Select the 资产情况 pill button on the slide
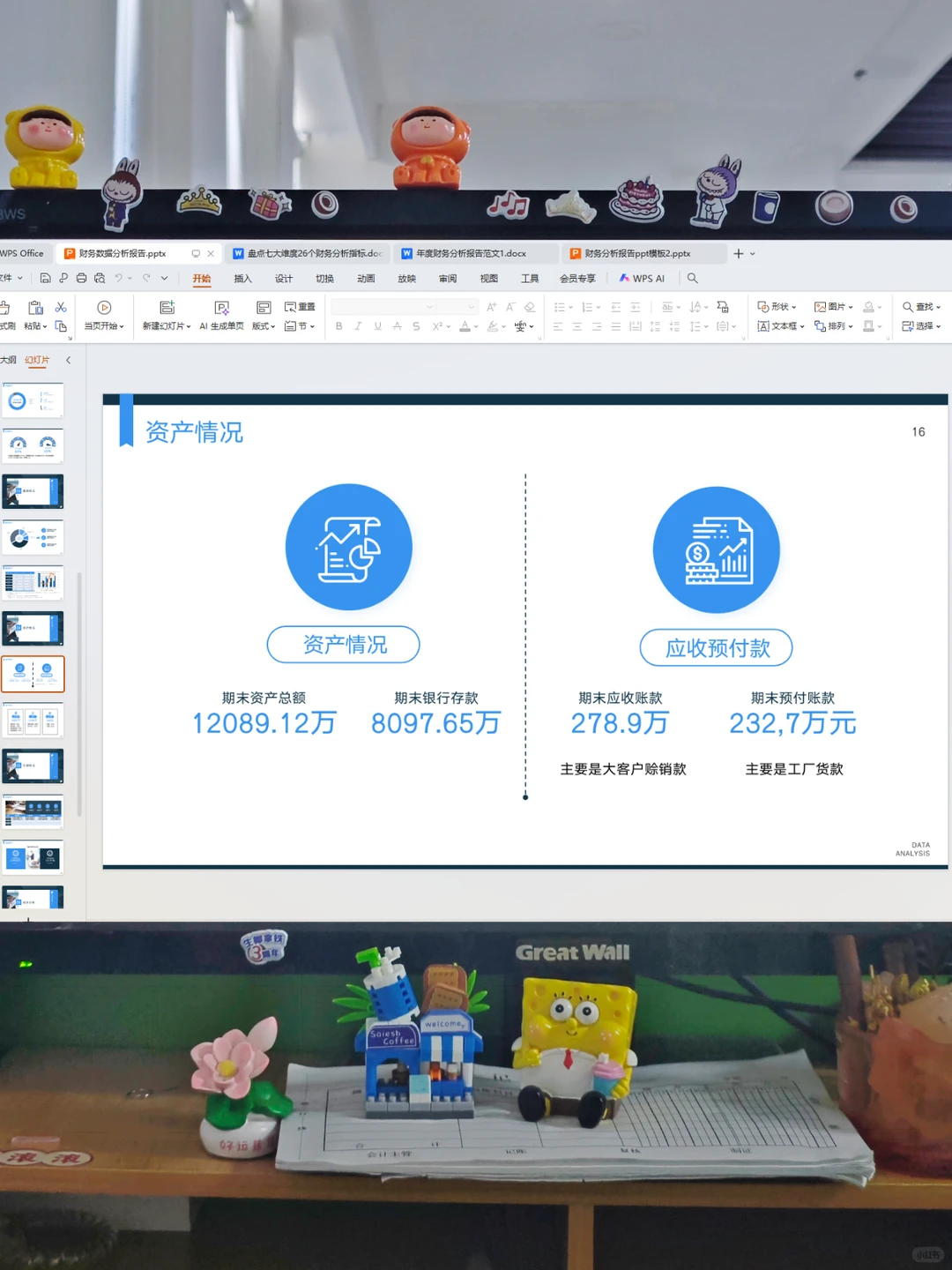This screenshot has width=952, height=1270. 344,645
